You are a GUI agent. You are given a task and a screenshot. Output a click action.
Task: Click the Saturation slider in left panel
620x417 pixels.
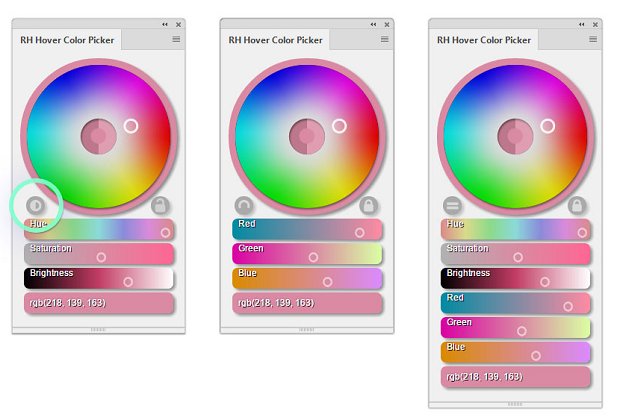(x=99, y=254)
